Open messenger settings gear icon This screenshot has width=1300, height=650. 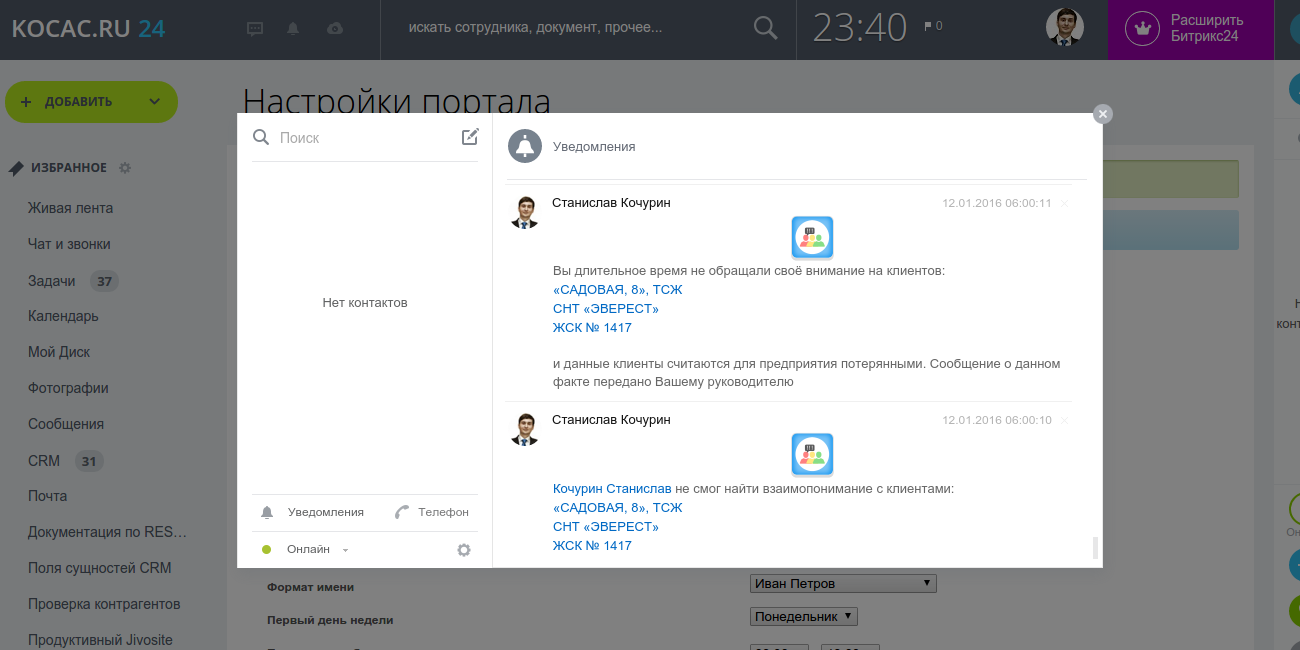(464, 550)
